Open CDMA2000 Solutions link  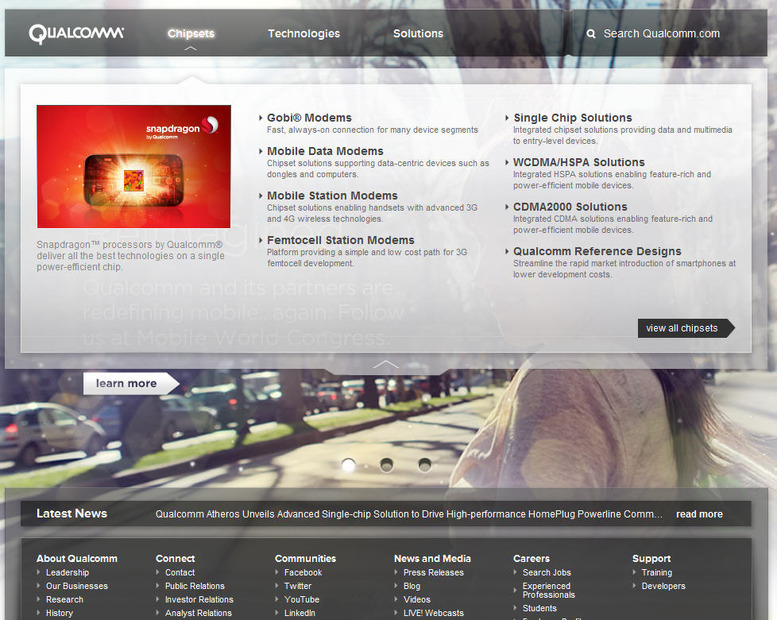570,207
